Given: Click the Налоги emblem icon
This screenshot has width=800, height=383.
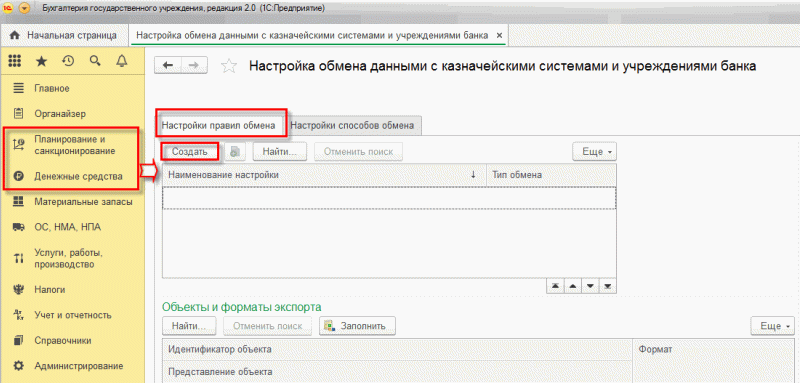Looking at the screenshot, I should 18,290.
